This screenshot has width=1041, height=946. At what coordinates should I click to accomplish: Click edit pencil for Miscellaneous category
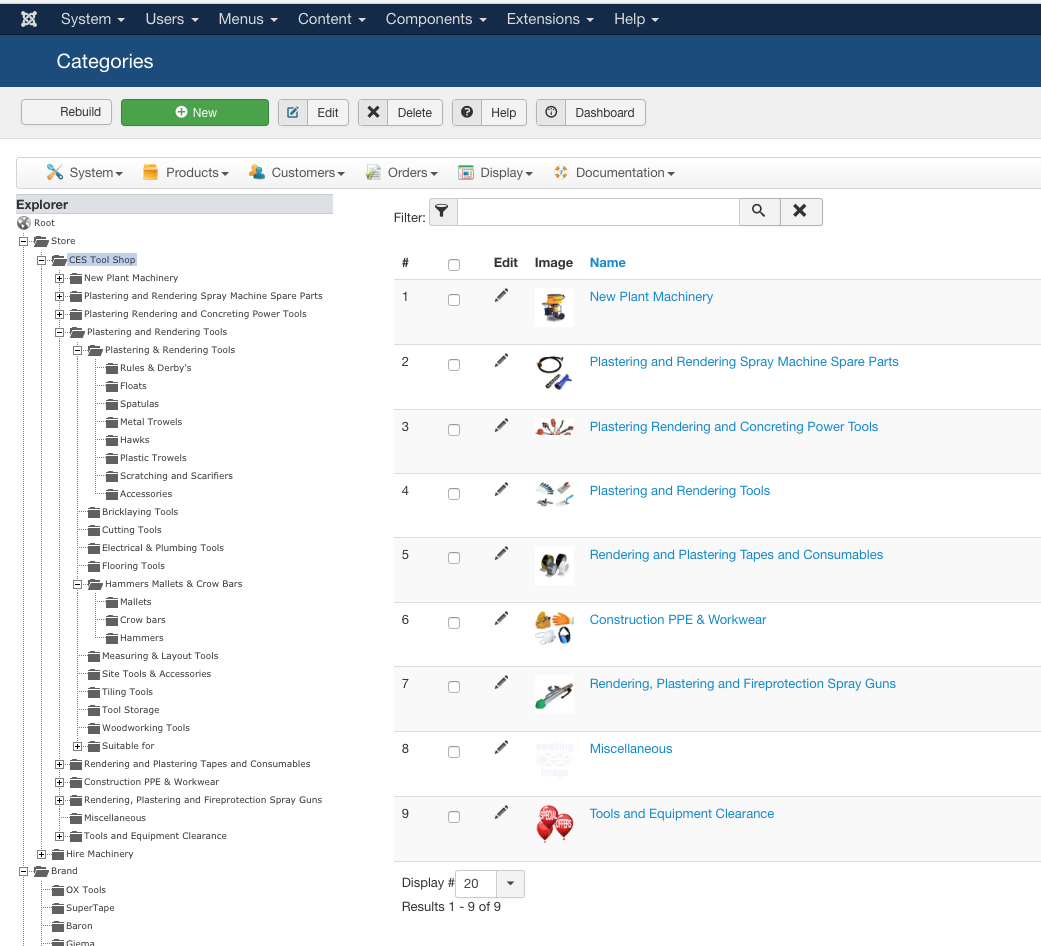(502, 747)
